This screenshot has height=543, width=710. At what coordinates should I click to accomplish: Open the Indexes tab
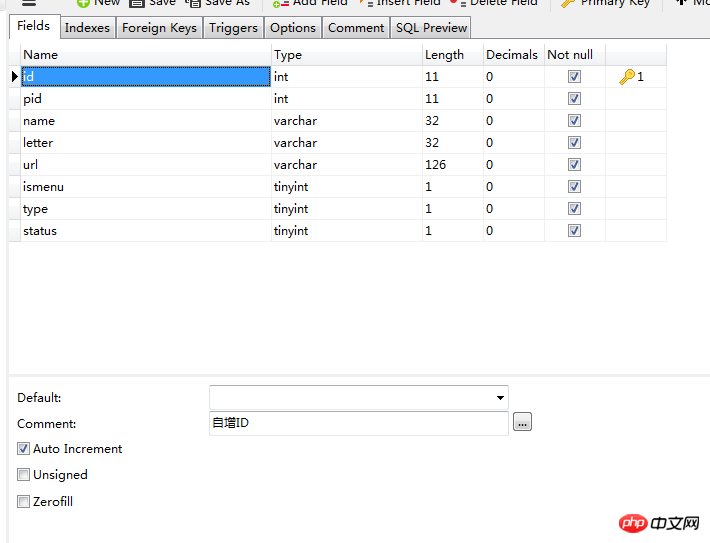point(87,28)
